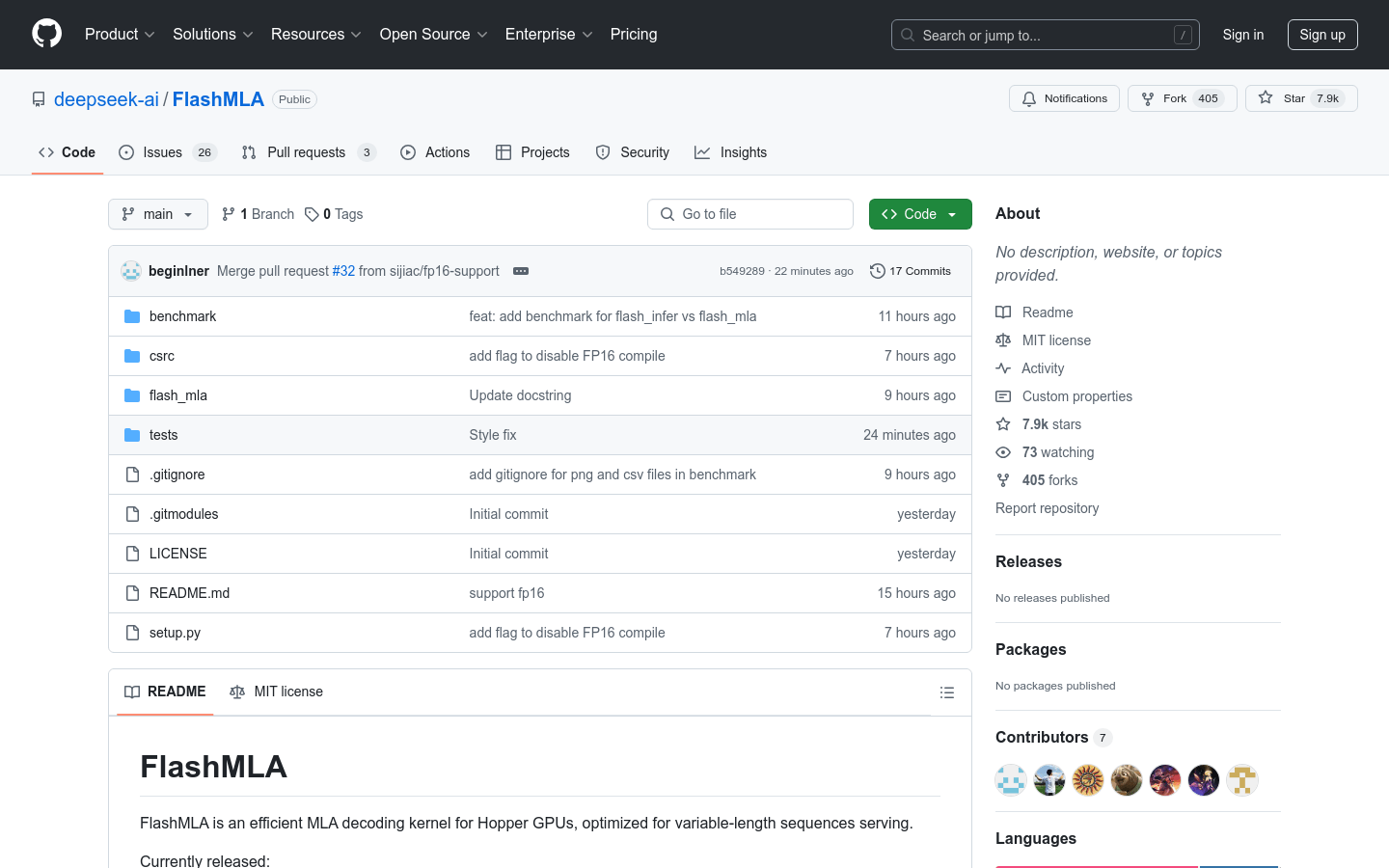Click commit hash b549289

742,271
